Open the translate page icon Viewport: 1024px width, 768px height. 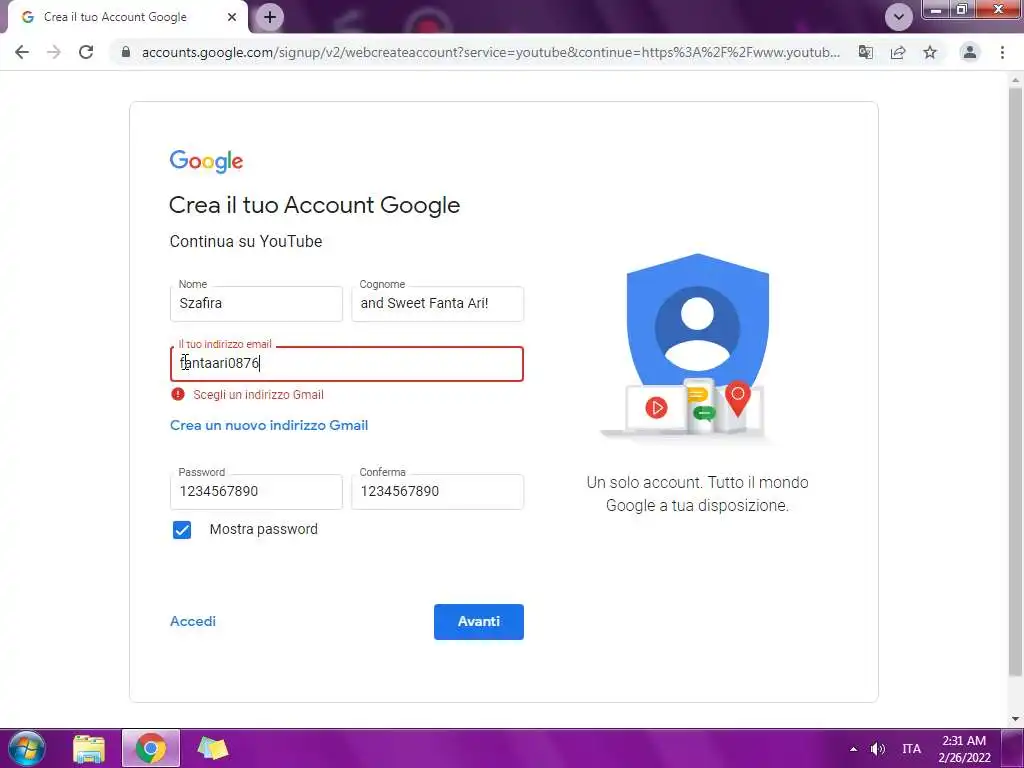tap(866, 52)
